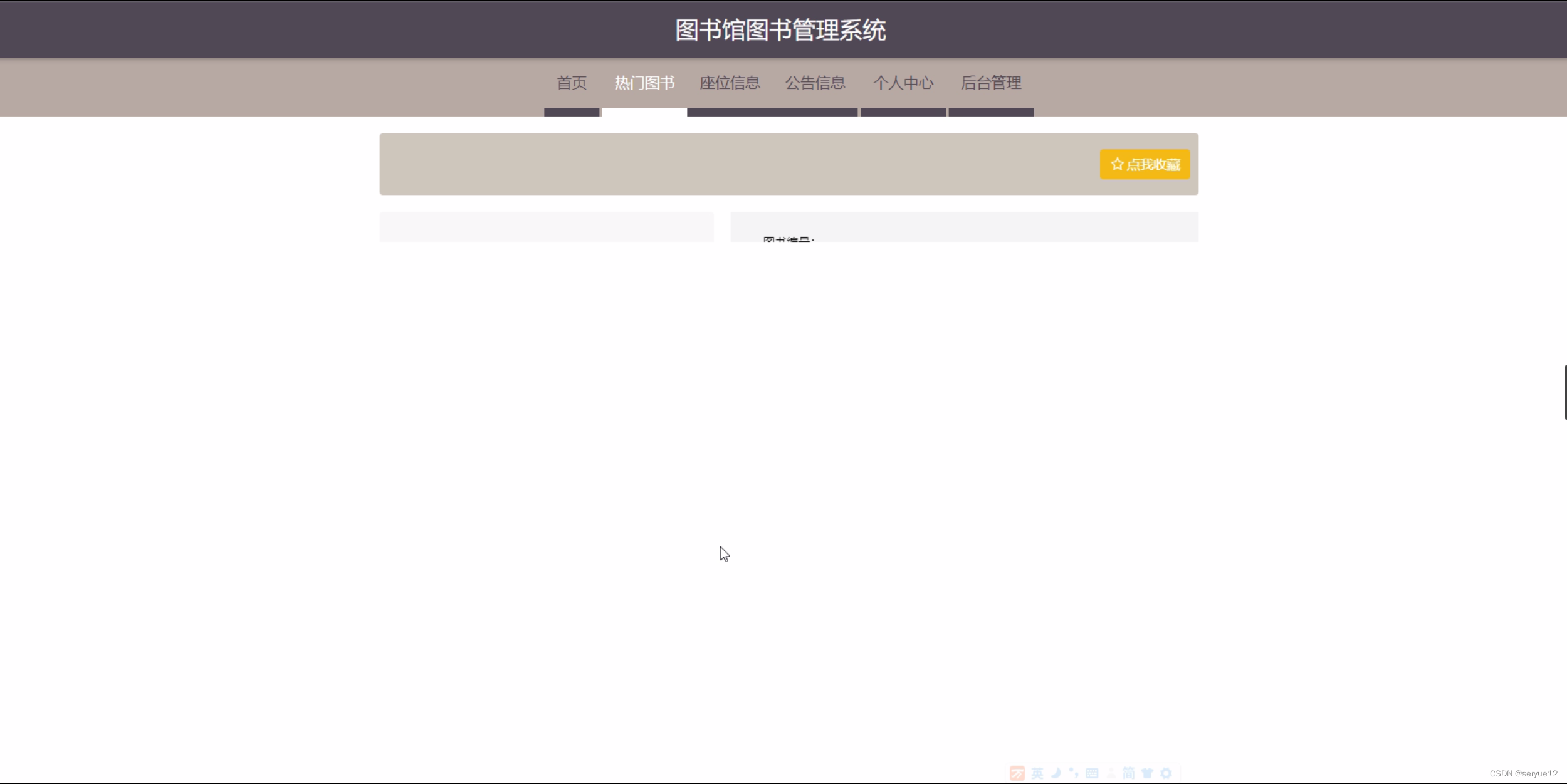Click the star icon on the favorite button
The image size is (1567, 784).
(1117, 164)
